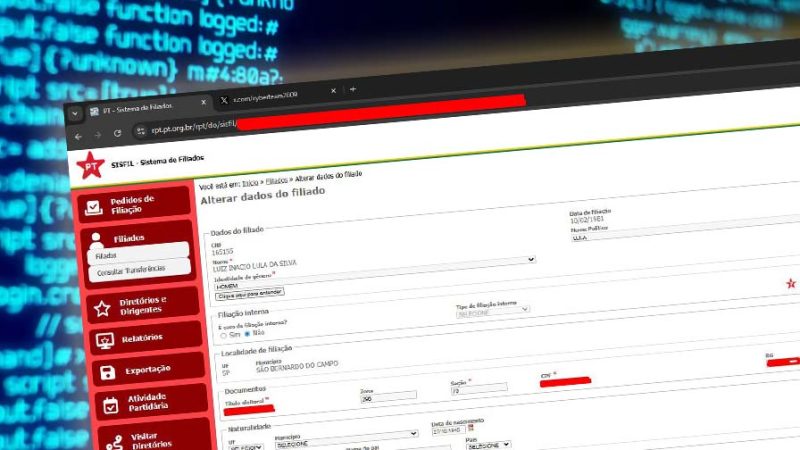
Task: Select the Filiados submenu item
Action: (x=138, y=254)
